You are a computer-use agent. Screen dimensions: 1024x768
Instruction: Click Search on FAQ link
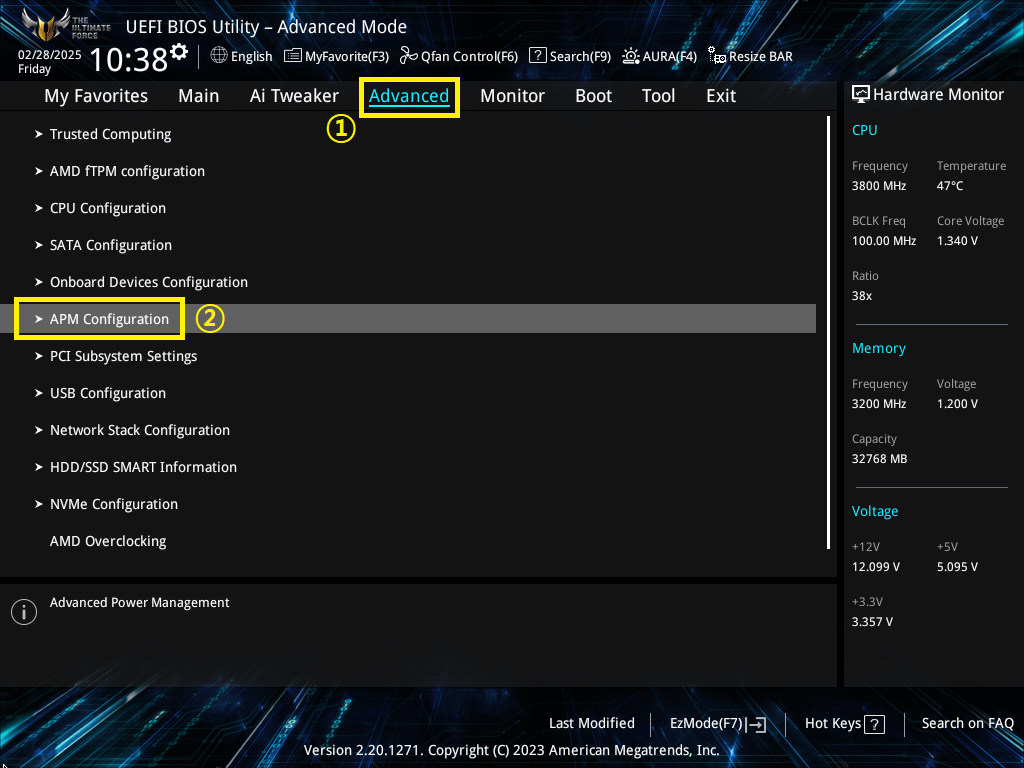(968, 724)
